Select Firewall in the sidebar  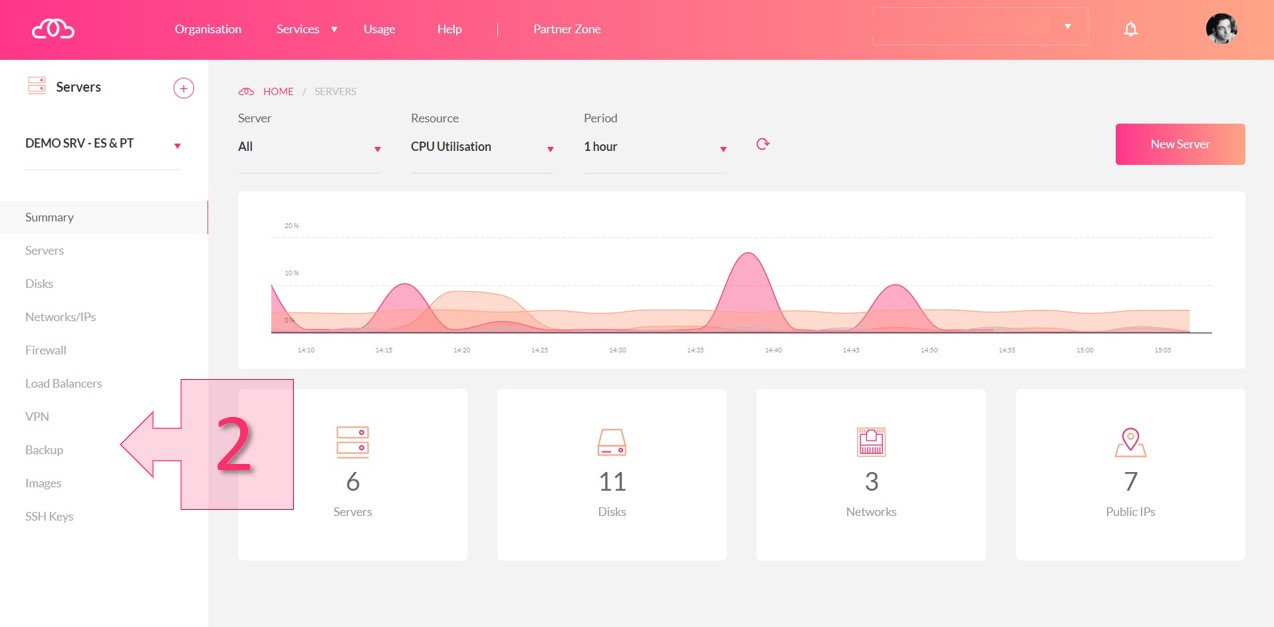tap(46, 350)
